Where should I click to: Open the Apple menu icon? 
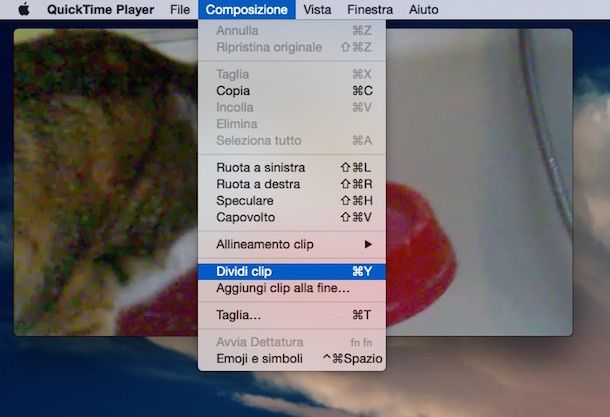point(24,9)
